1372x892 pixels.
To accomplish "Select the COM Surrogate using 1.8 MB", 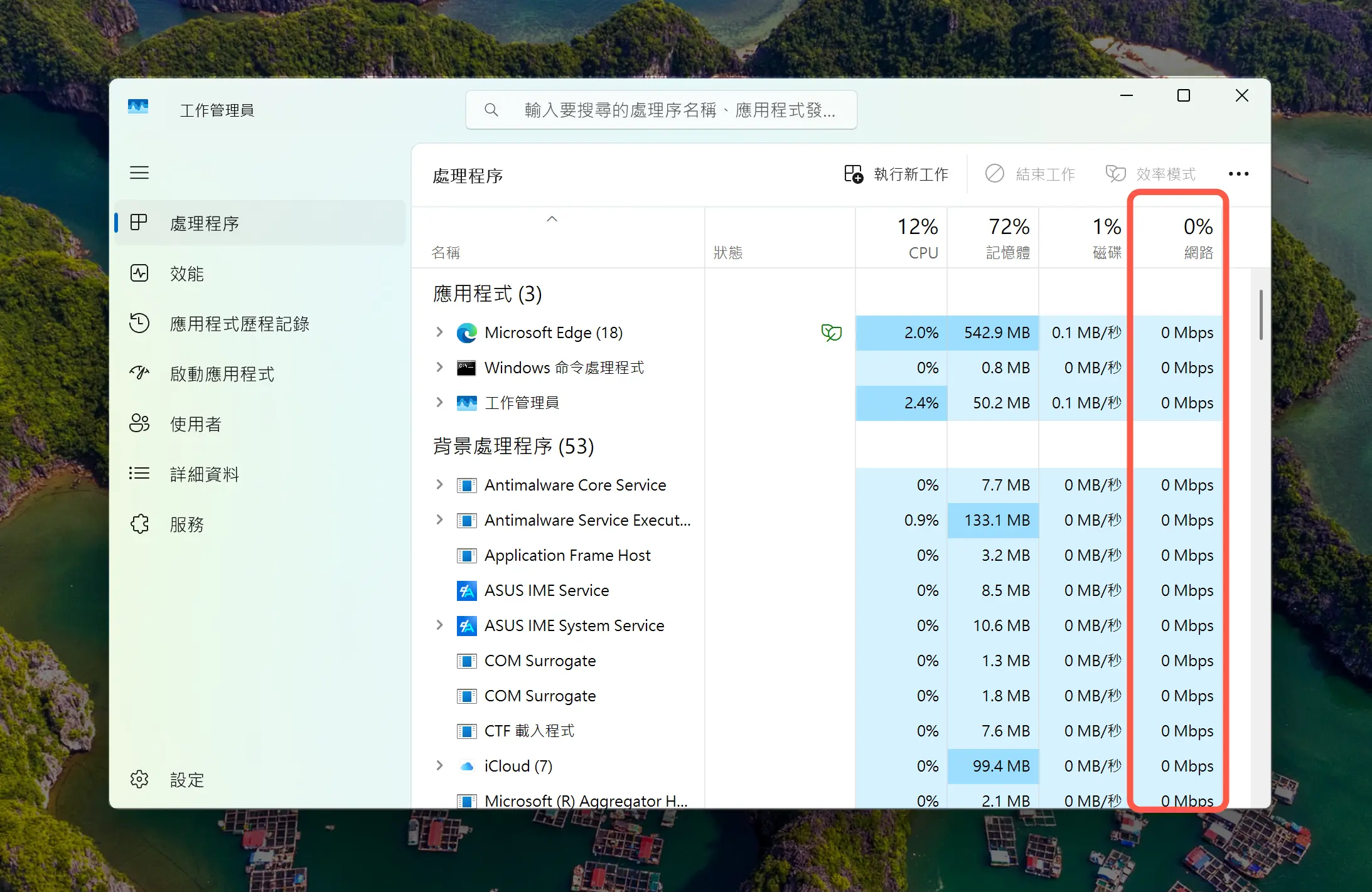I will 817,696.
